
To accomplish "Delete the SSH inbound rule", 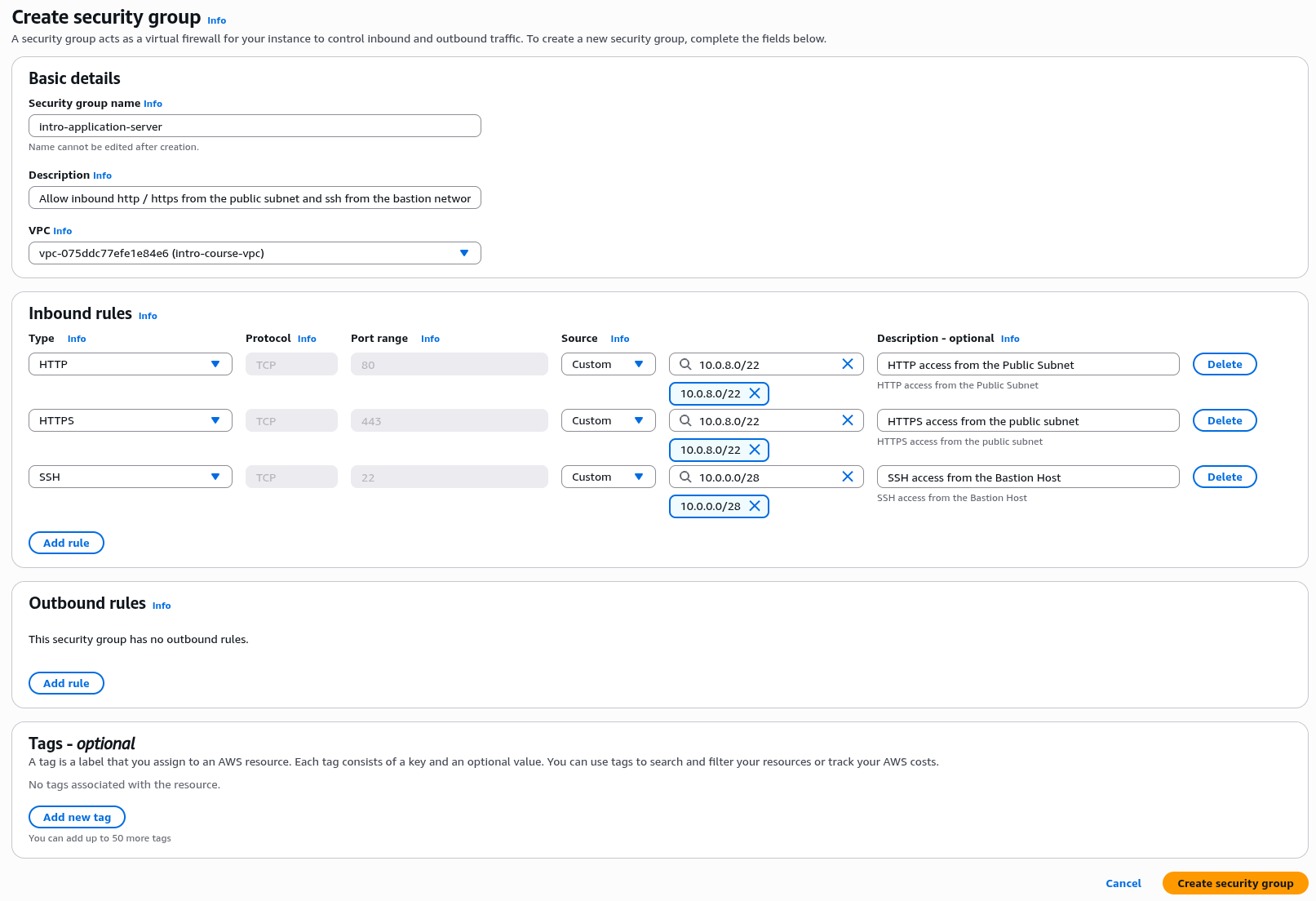I will point(1224,477).
